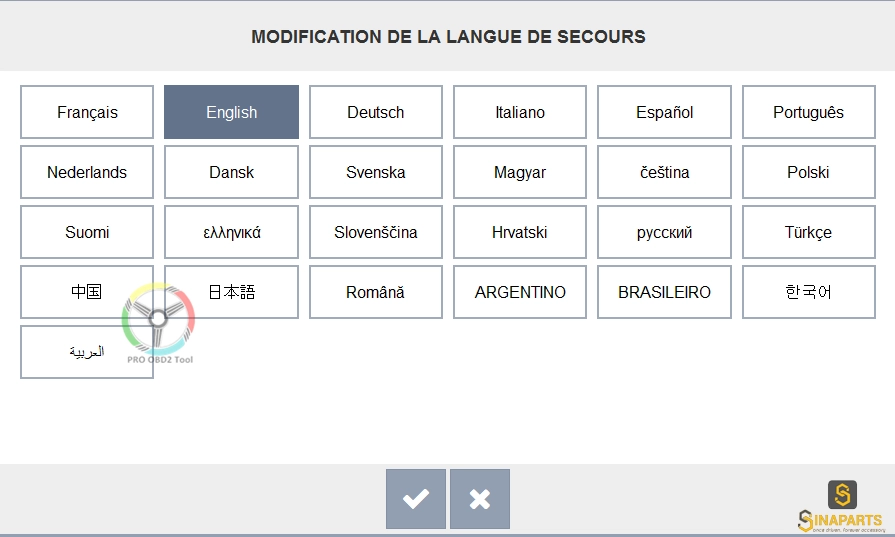Pick Italiano from the language grid
This screenshot has height=537, width=895.
click(x=519, y=112)
